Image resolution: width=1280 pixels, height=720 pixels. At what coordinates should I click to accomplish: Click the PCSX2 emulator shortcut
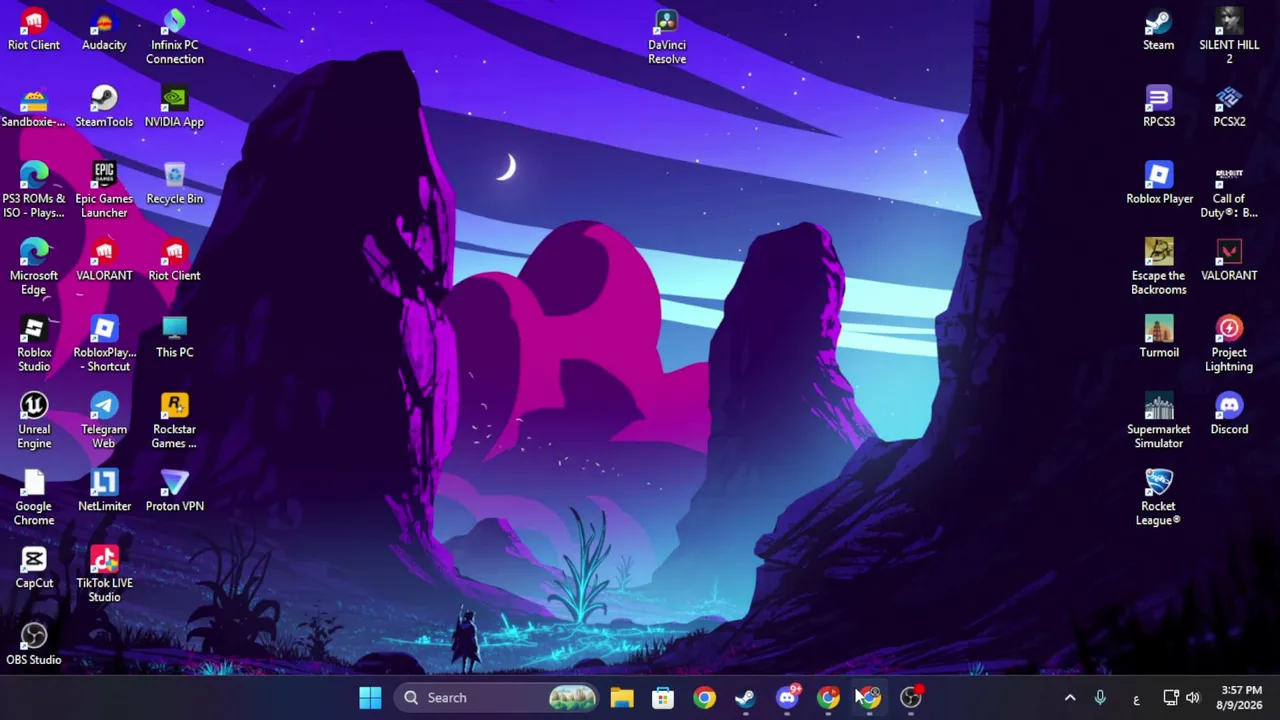point(1229,107)
